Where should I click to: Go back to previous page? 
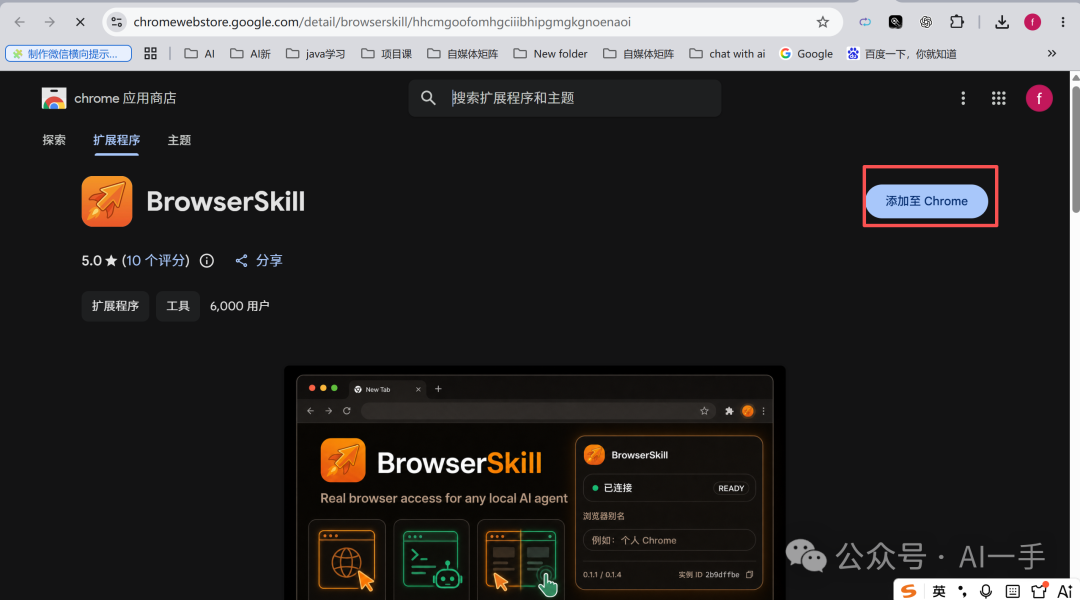[19, 22]
